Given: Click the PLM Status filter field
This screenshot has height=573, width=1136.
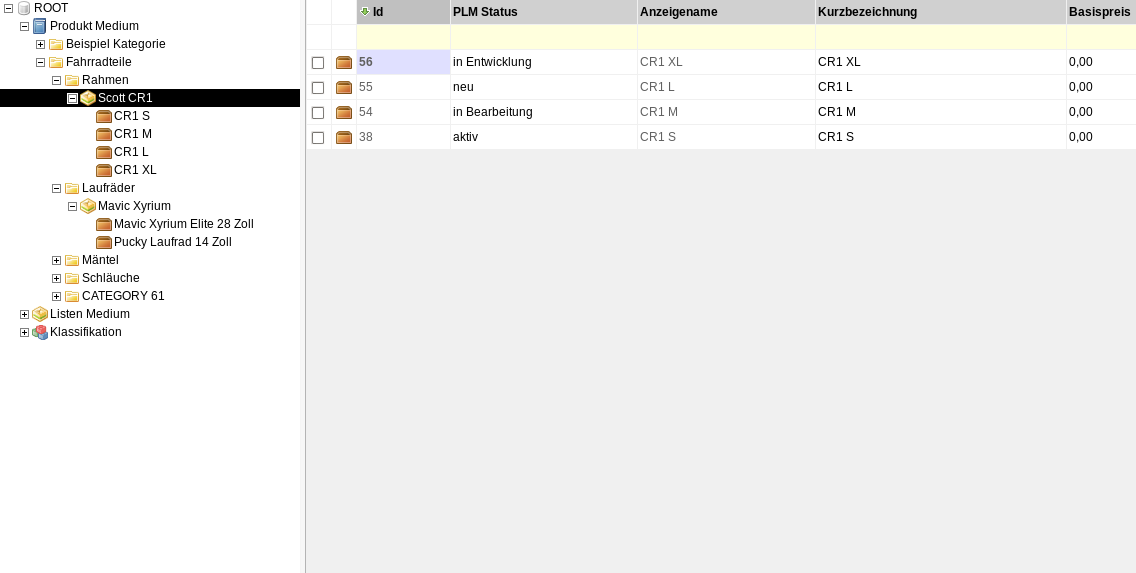Looking at the screenshot, I should tap(543, 37).
